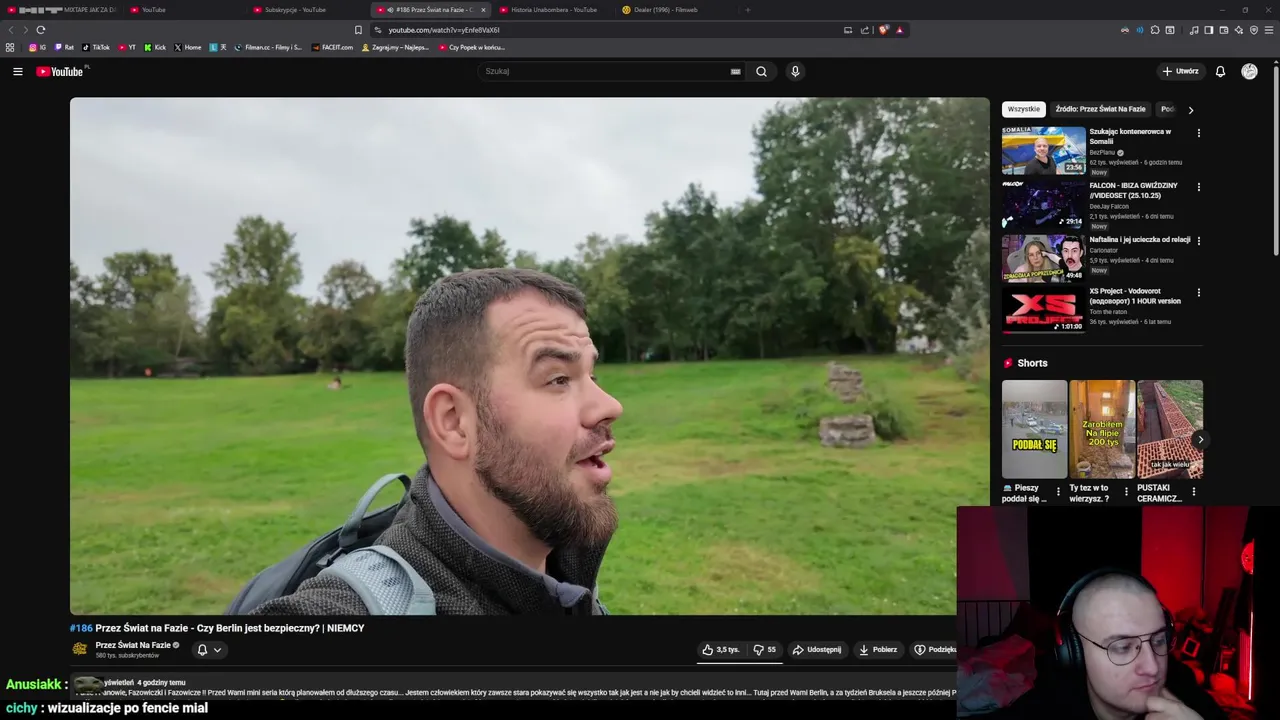The width and height of the screenshot is (1280, 720).
Task: Open Szukając kontenerowca w Somalii thumbnail
Action: click(1043, 150)
